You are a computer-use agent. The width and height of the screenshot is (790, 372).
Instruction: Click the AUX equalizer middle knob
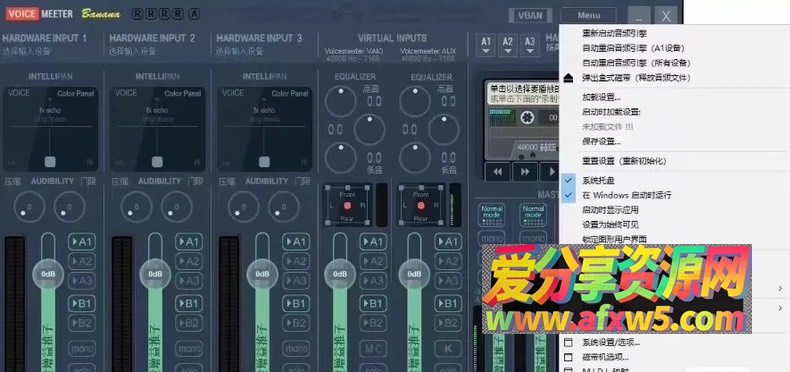coord(444,130)
